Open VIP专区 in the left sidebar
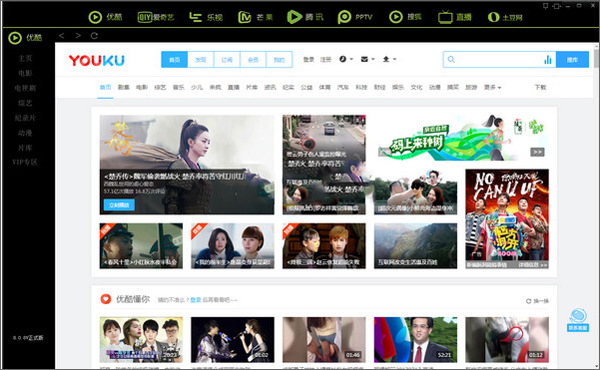600x370 pixels. point(25,162)
